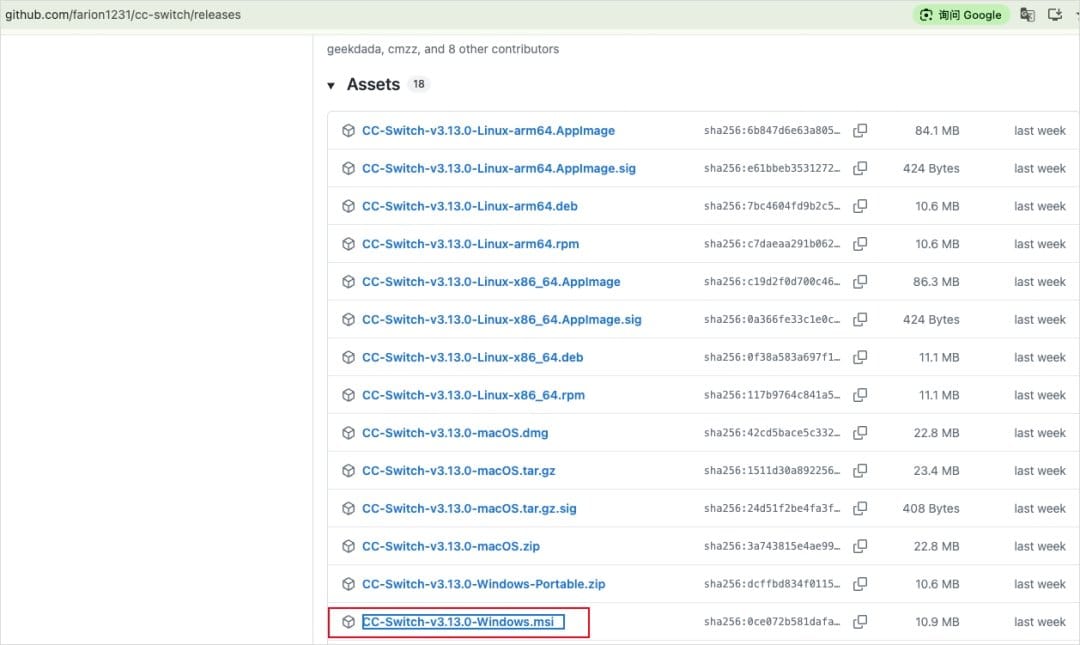Click the Ask Google button
This screenshot has width=1080, height=645.
point(961,14)
